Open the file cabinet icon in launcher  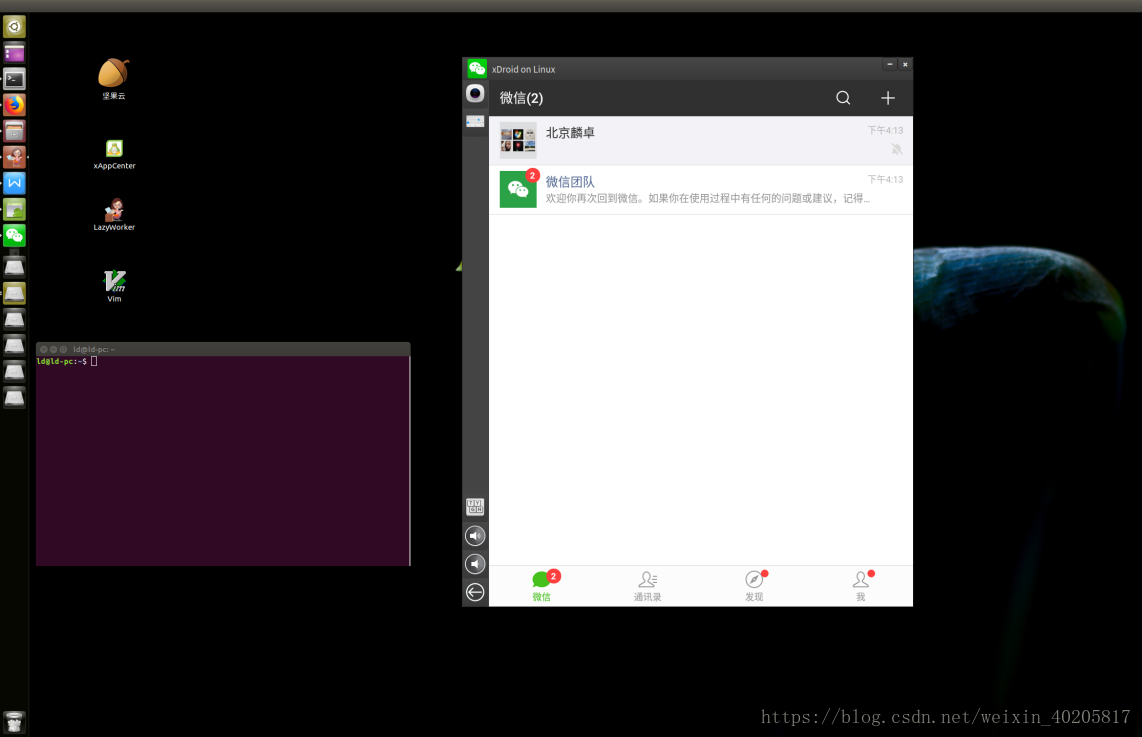(x=15, y=131)
